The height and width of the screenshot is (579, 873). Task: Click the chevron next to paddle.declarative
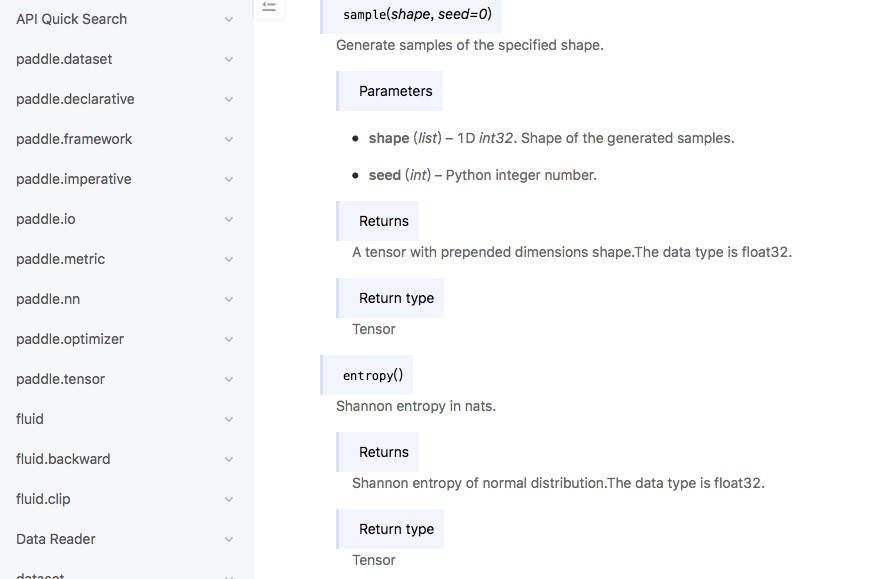pos(229,100)
